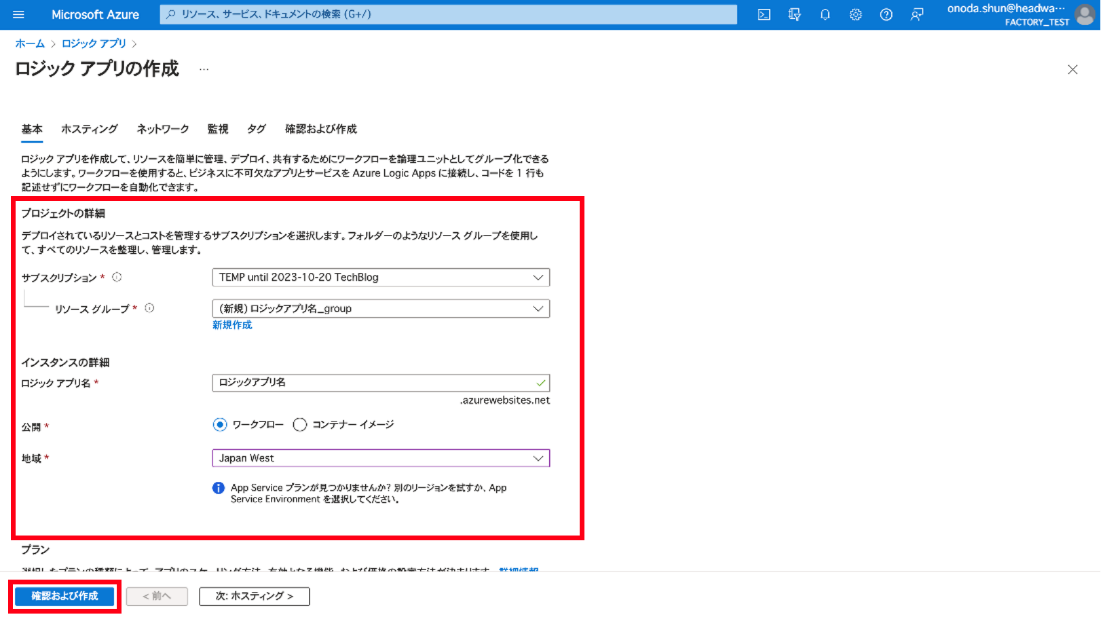Select the ワークフロー radio button
The height and width of the screenshot is (619, 1101).
tap(220, 425)
